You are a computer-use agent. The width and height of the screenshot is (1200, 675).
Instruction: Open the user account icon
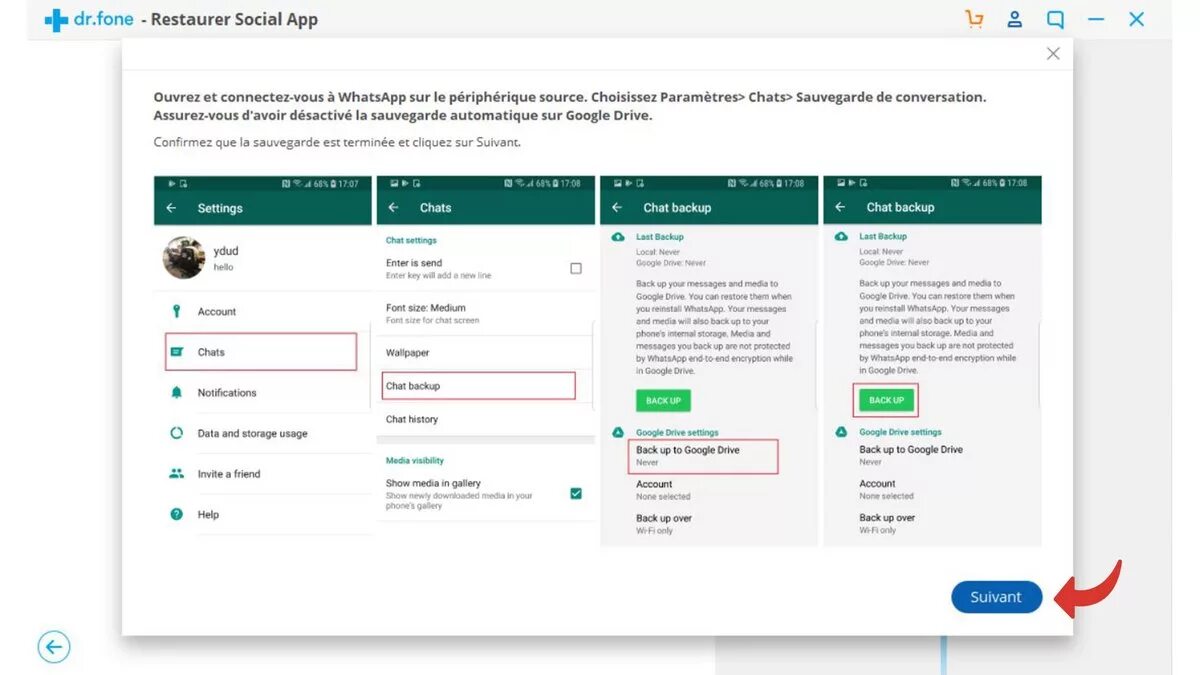coord(1015,19)
